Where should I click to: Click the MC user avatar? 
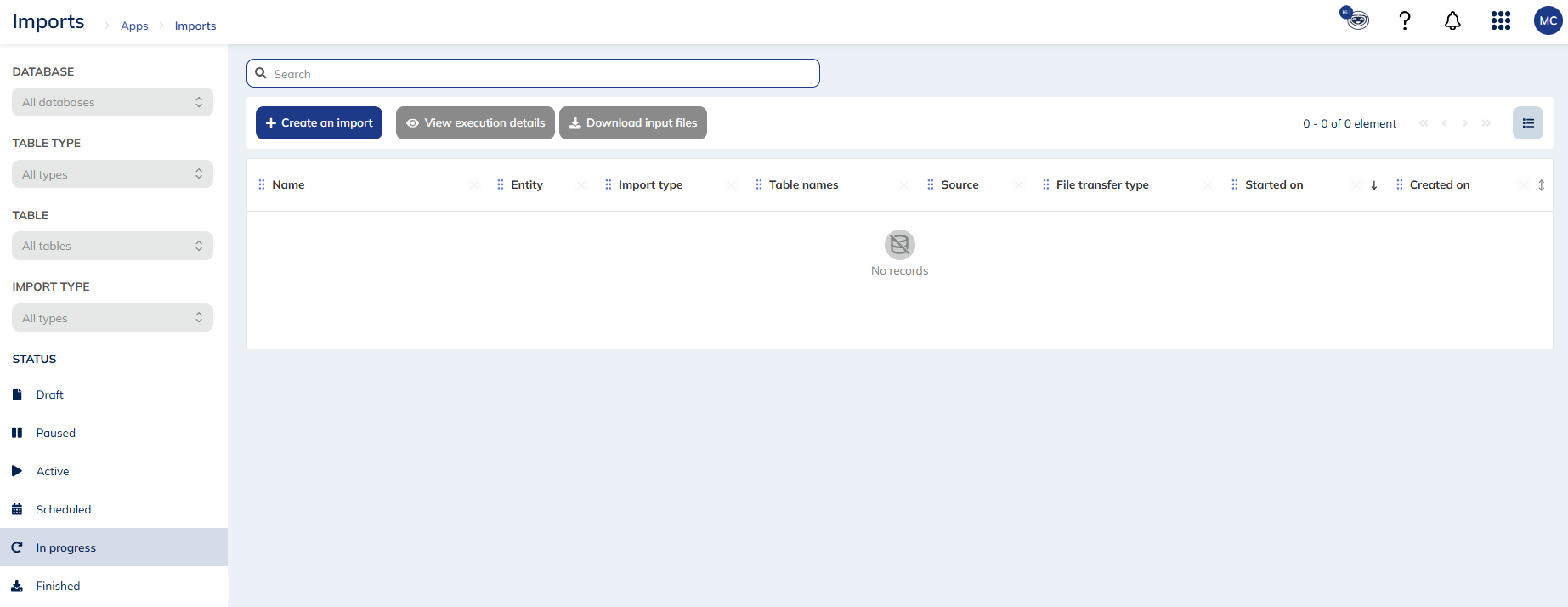point(1548,21)
